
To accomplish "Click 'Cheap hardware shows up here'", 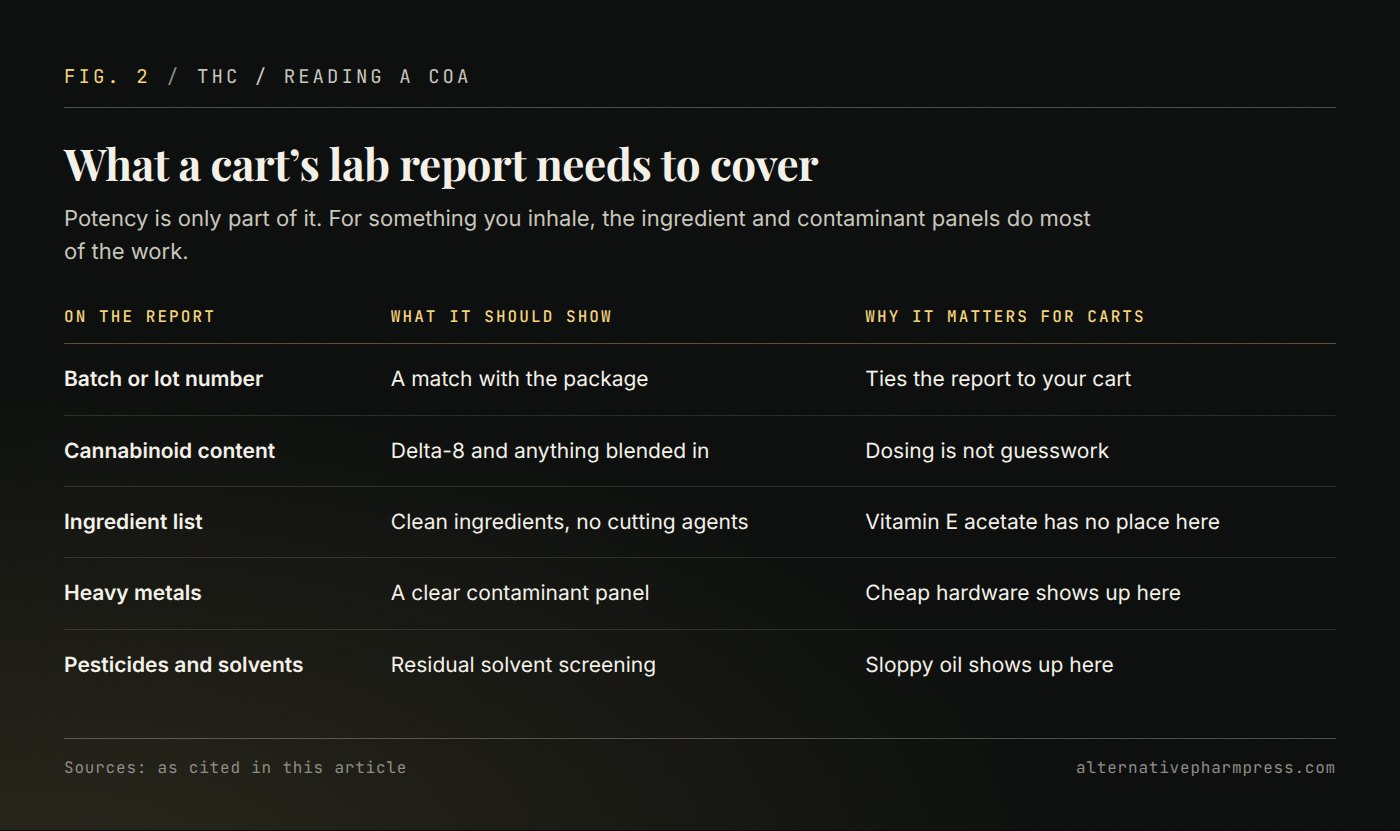I will (x=1023, y=593).
